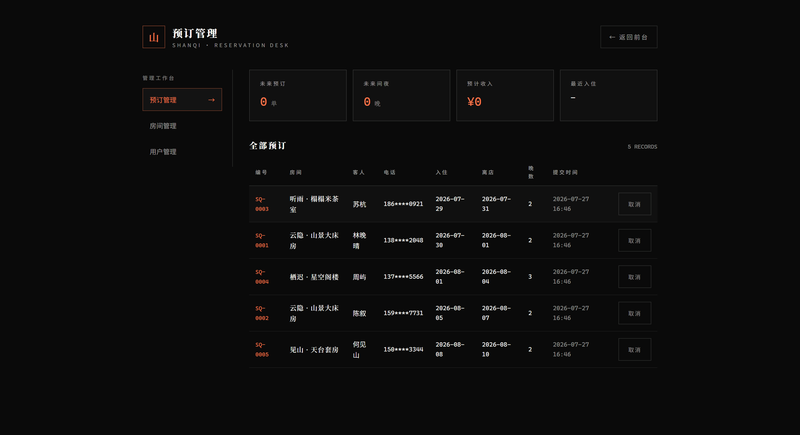The width and height of the screenshot is (800, 435).
Task: Click the 全部预订 section heading
Action: pos(268,146)
